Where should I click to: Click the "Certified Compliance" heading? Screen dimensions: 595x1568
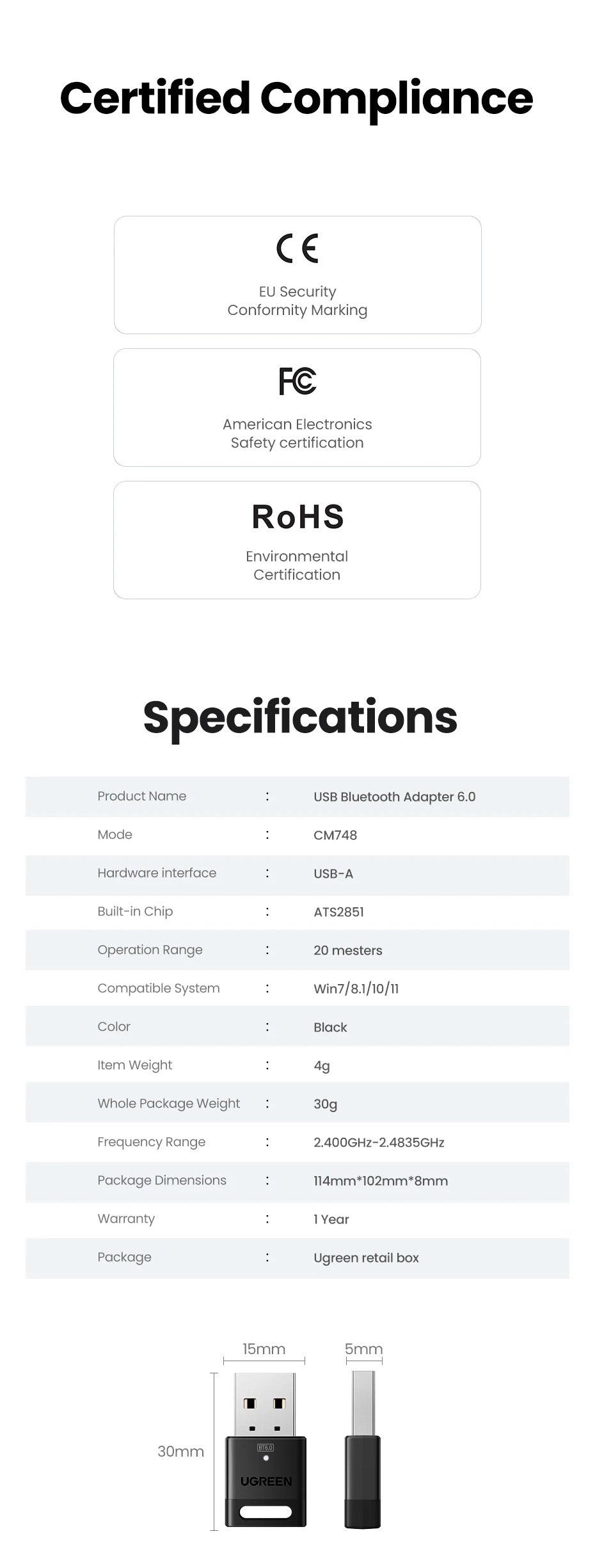pyautogui.click(x=296, y=98)
